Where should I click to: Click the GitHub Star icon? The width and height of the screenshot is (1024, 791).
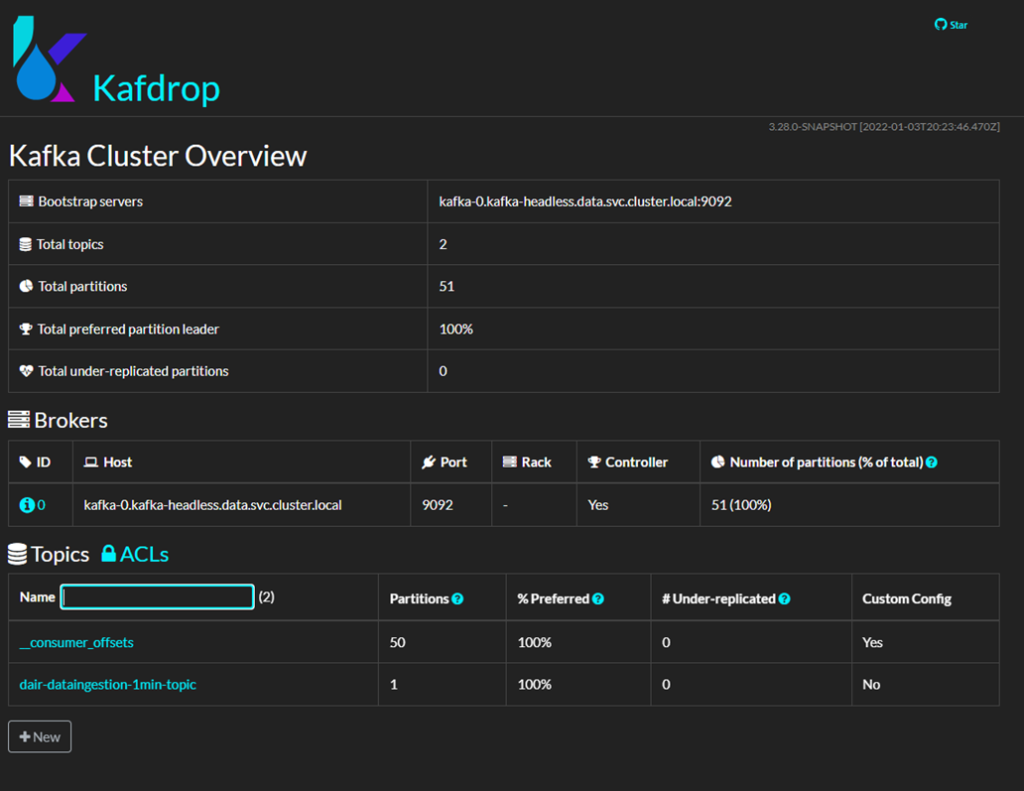pos(940,25)
